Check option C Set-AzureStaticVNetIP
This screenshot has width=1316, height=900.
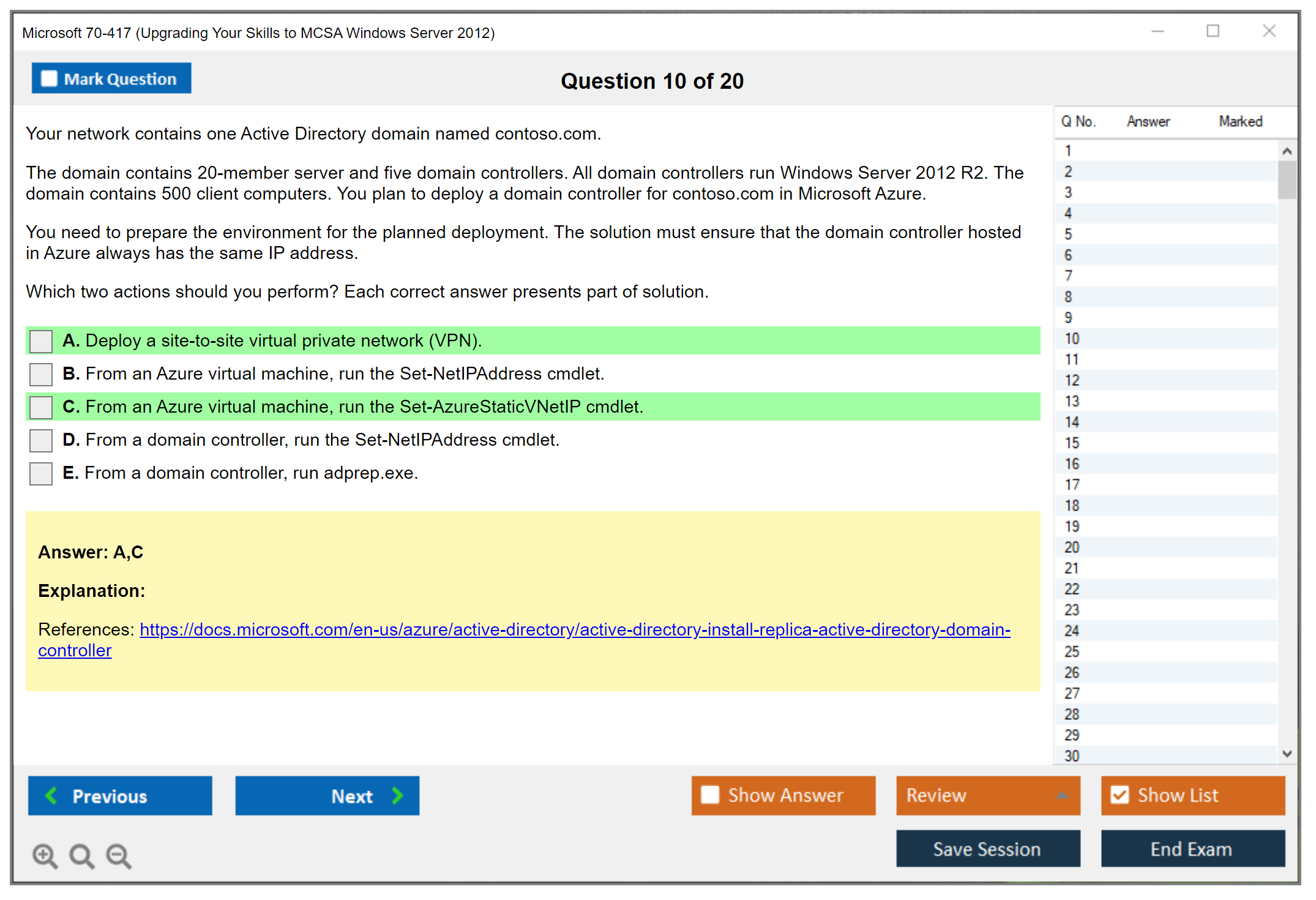(41, 407)
